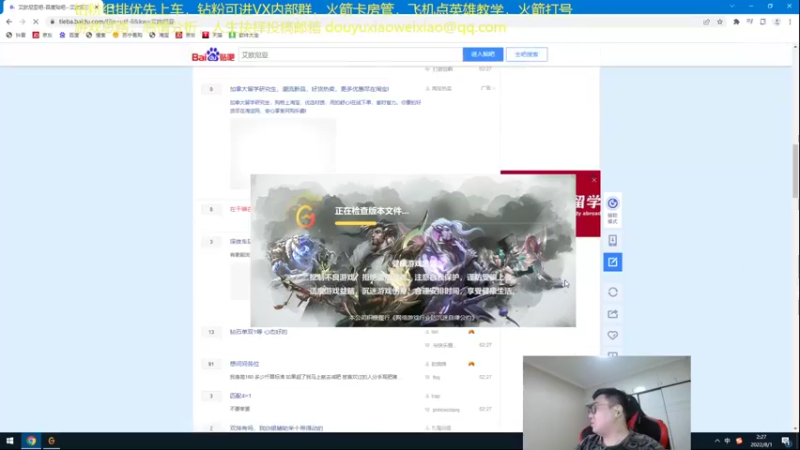Click the 全吧搜索 button
800x450 pixels.
point(527,55)
